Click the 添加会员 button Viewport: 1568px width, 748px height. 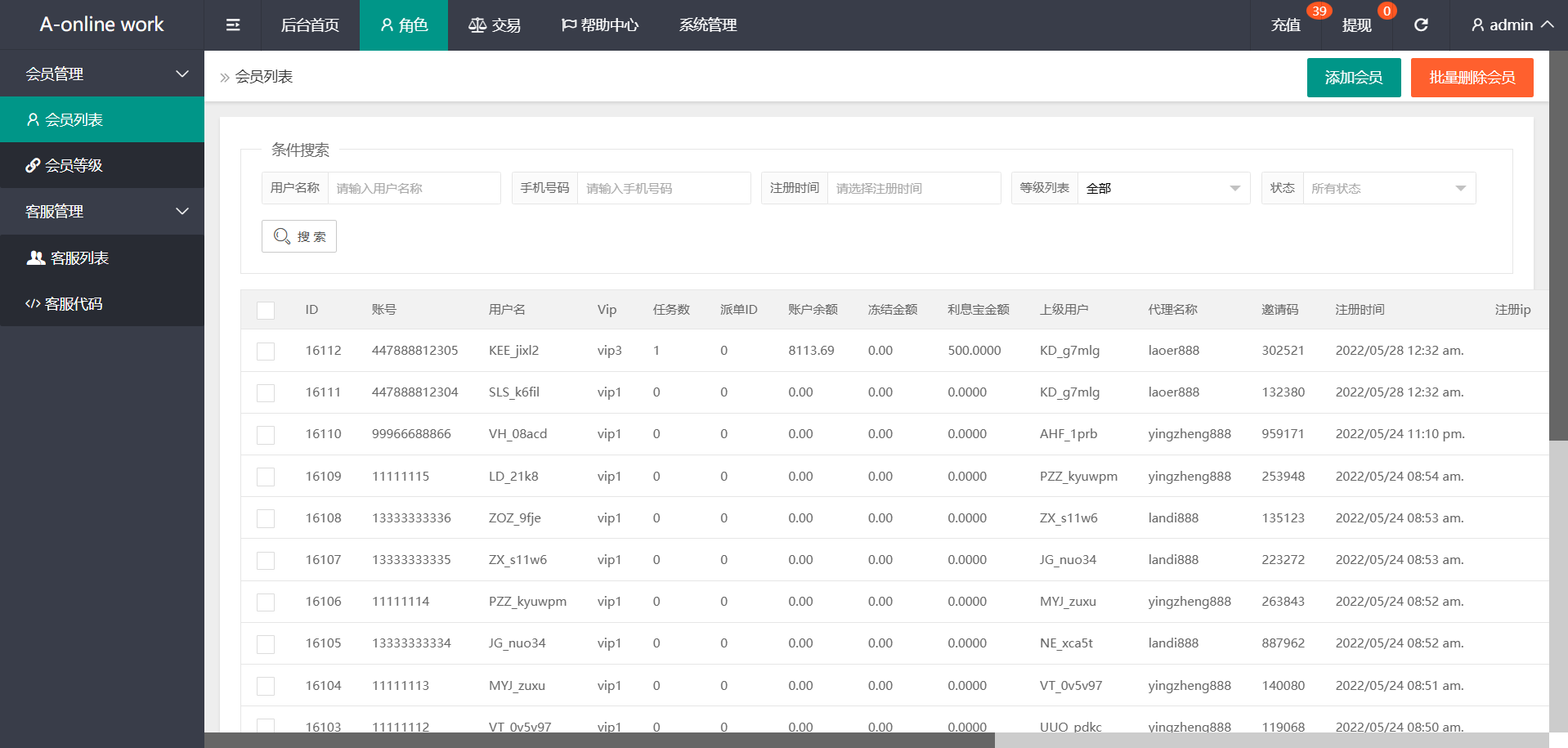(x=1354, y=78)
